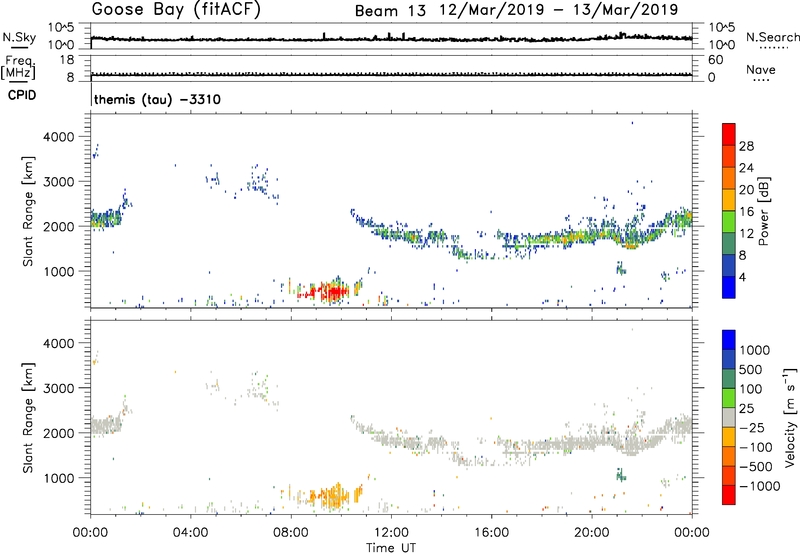Click the orange velocity echo cluster near 09:30

click(330, 496)
